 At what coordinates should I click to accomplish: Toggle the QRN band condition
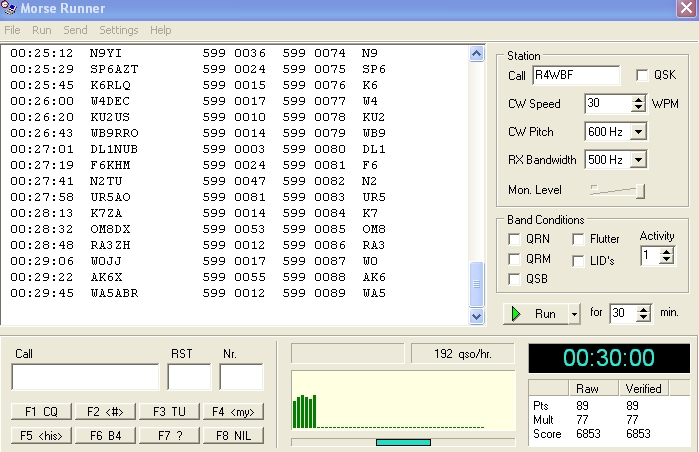pyautogui.click(x=514, y=240)
